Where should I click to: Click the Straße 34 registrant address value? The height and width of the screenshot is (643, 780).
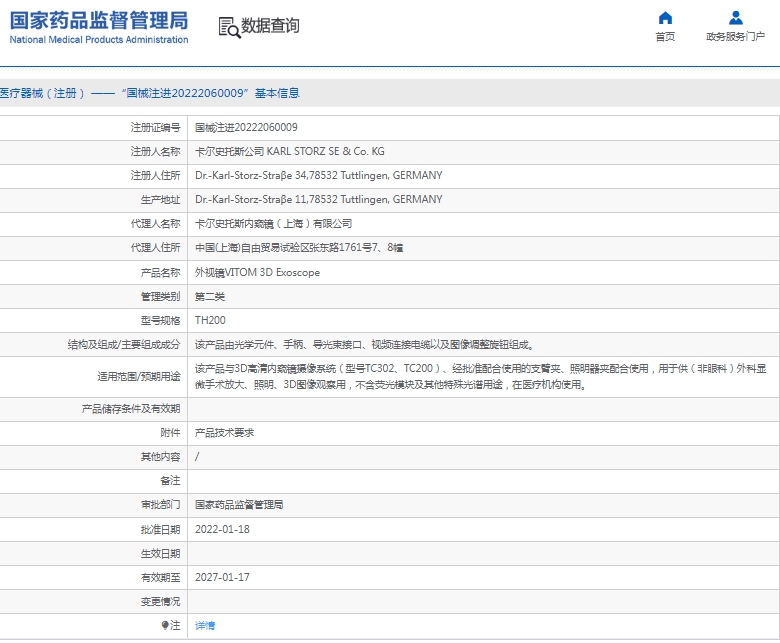pyautogui.click(x=318, y=176)
